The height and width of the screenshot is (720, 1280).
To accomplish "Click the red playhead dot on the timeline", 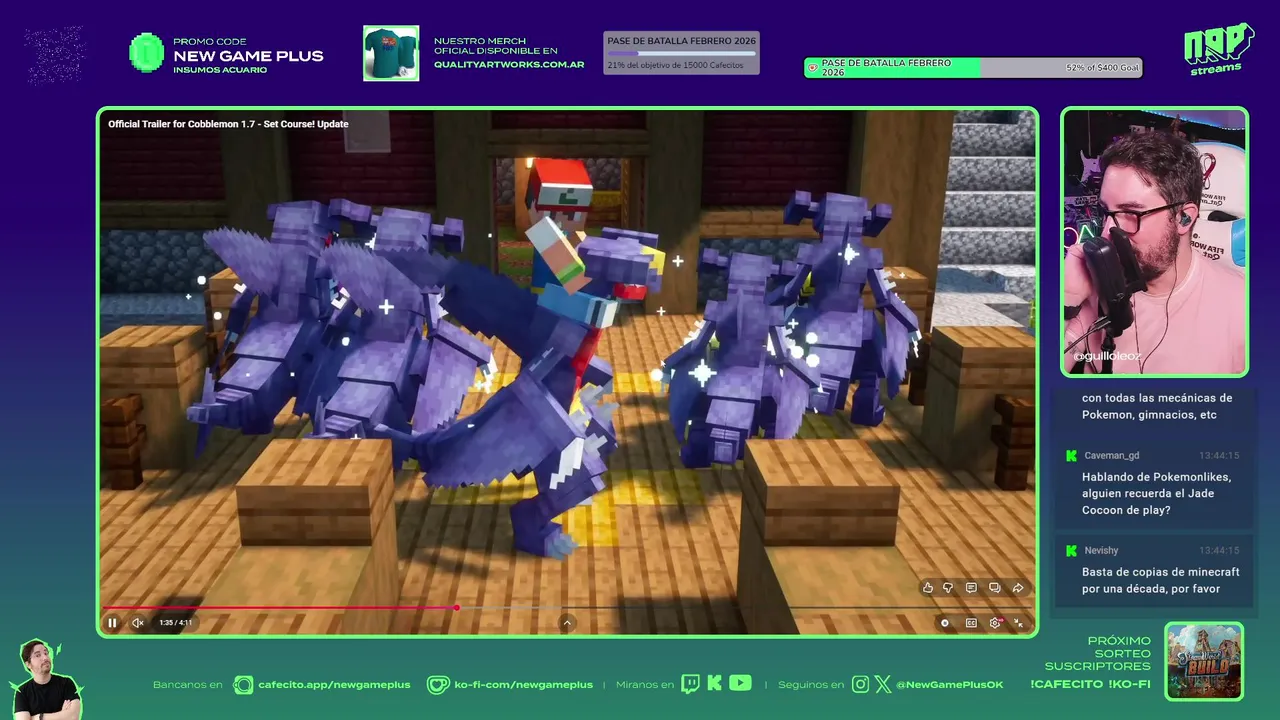I will pos(457,607).
